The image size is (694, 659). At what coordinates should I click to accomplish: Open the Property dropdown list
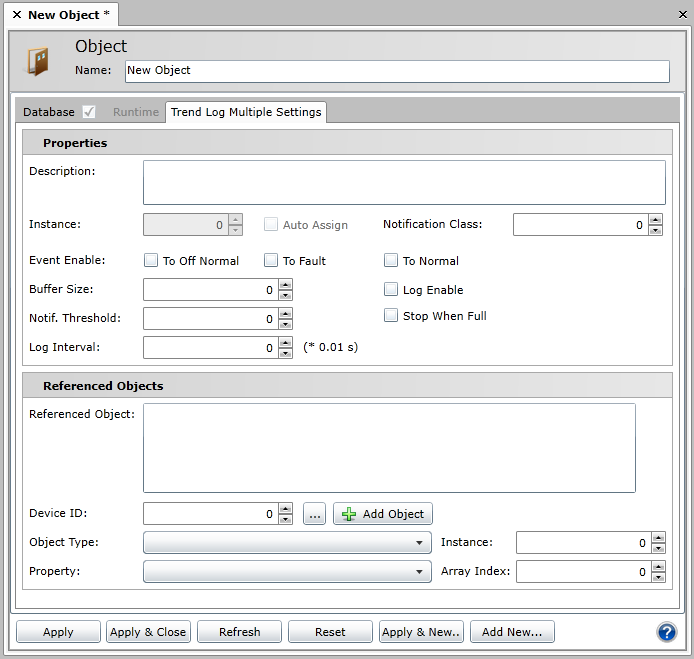(419, 572)
